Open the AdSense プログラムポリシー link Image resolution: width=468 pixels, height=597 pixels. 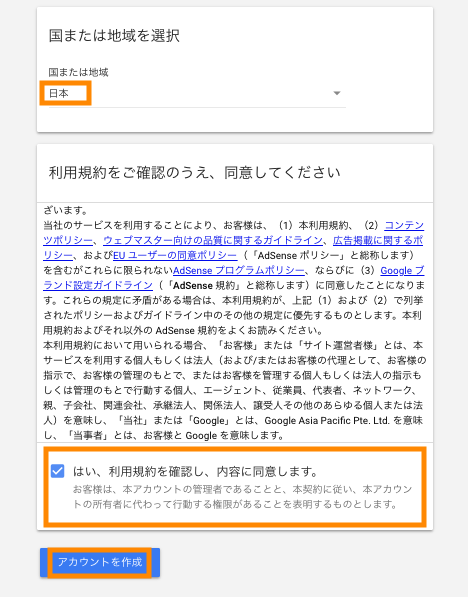(239, 270)
